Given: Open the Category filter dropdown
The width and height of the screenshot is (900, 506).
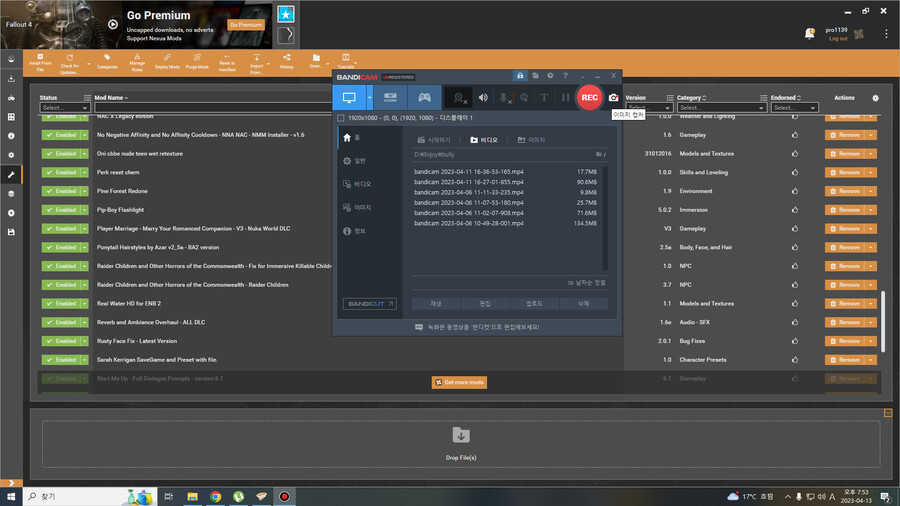Looking at the screenshot, I should tap(718, 107).
